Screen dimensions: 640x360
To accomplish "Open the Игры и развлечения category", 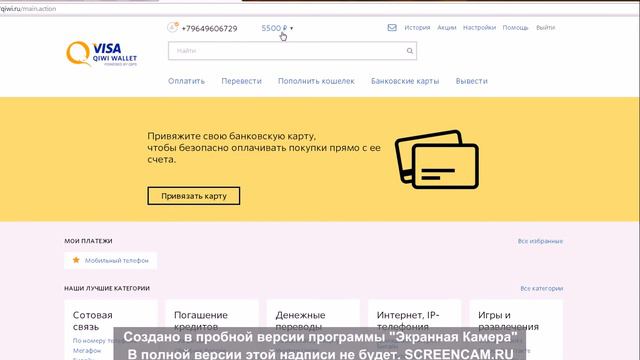I will point(508,321).
